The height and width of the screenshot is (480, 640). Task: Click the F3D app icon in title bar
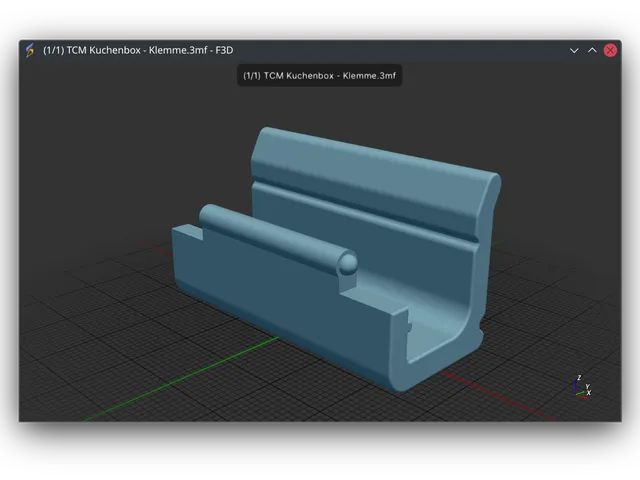point(30,50)
